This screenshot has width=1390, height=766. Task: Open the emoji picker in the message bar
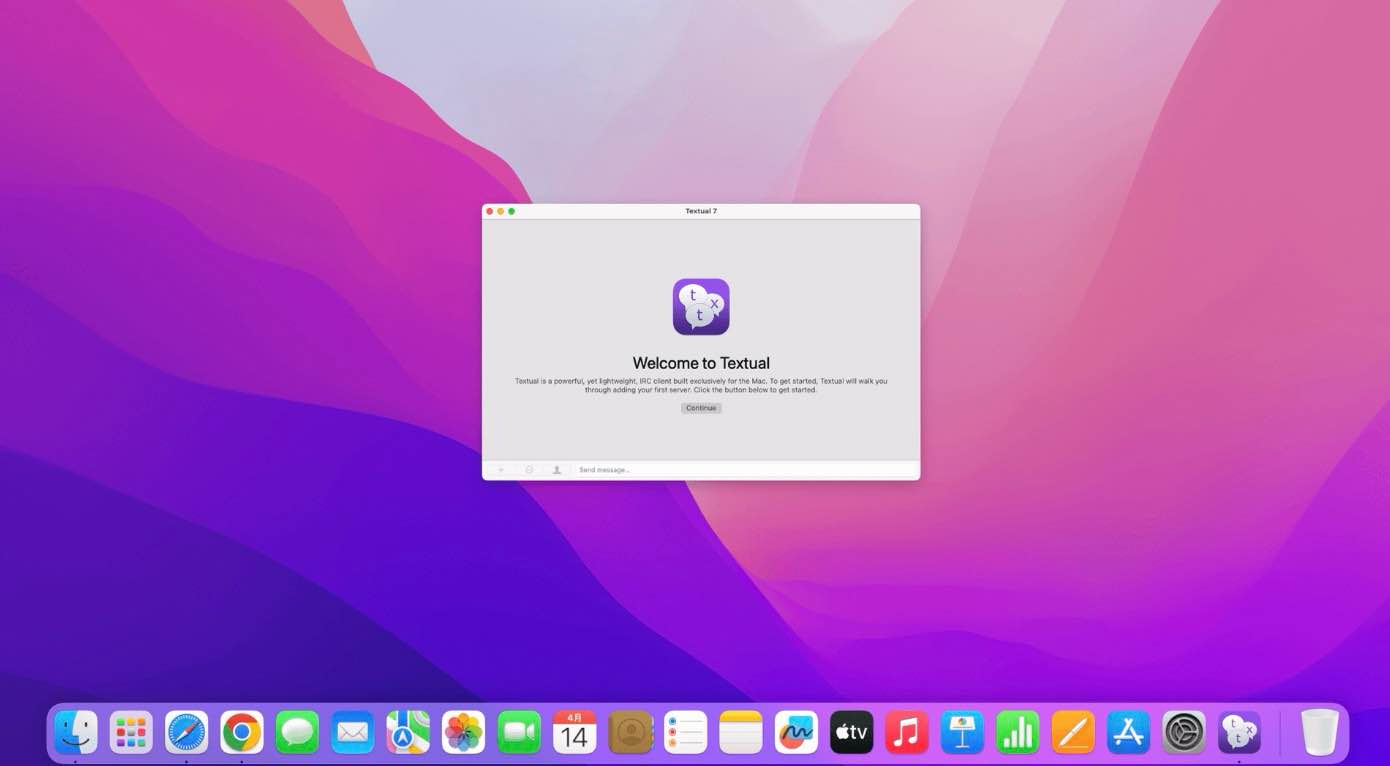pyautogui.click(x=529, y=469)
